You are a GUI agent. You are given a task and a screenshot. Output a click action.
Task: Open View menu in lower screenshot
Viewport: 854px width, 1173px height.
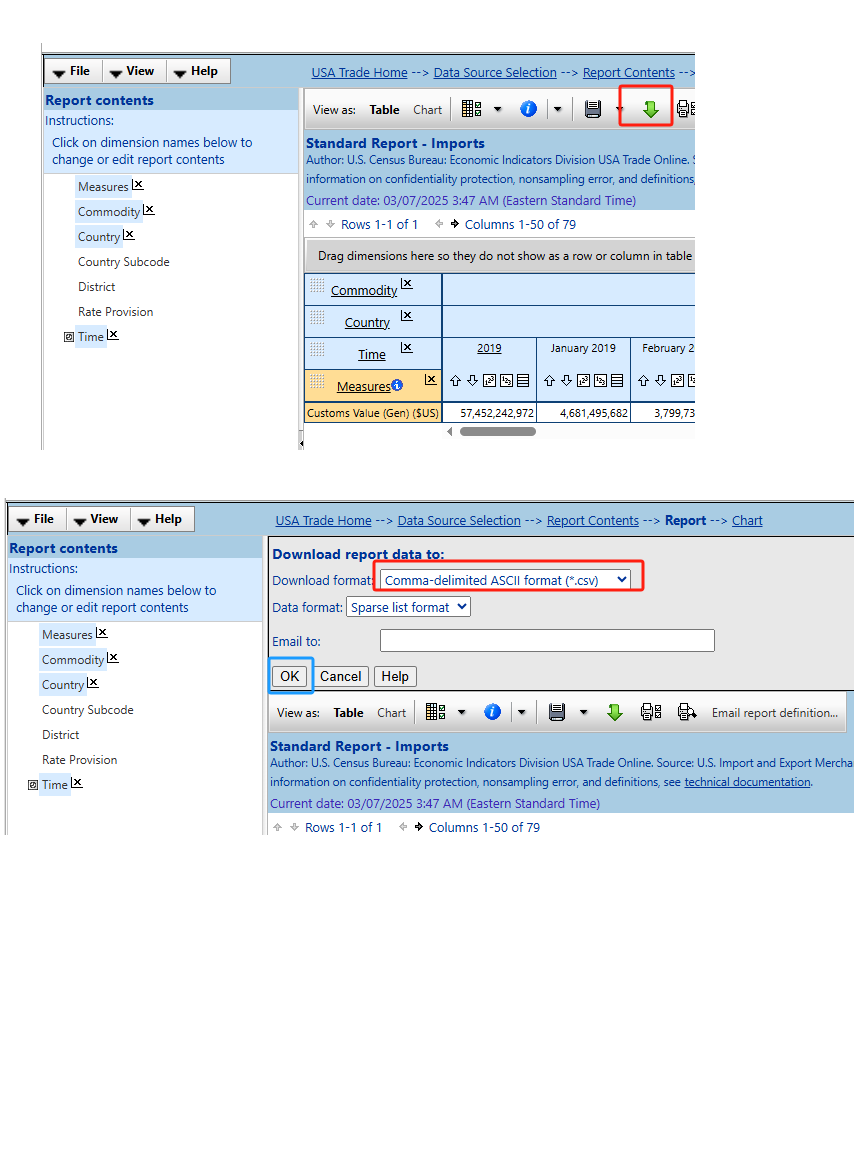pyautogui.click(x=97, y=519)
